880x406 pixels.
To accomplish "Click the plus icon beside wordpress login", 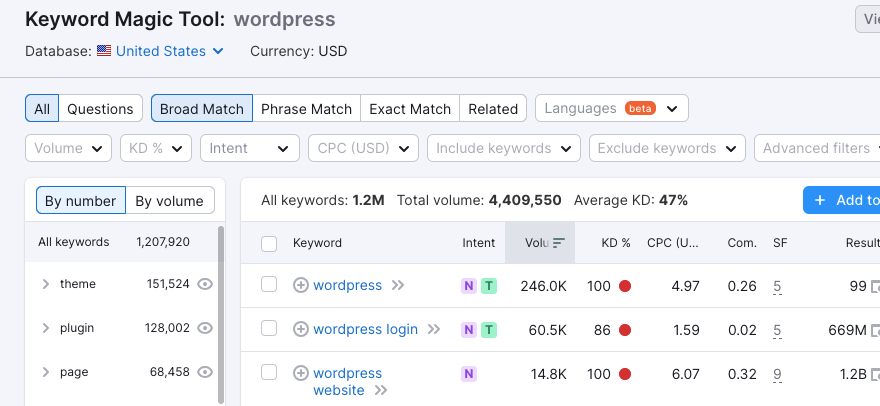I will pos(301,329).
